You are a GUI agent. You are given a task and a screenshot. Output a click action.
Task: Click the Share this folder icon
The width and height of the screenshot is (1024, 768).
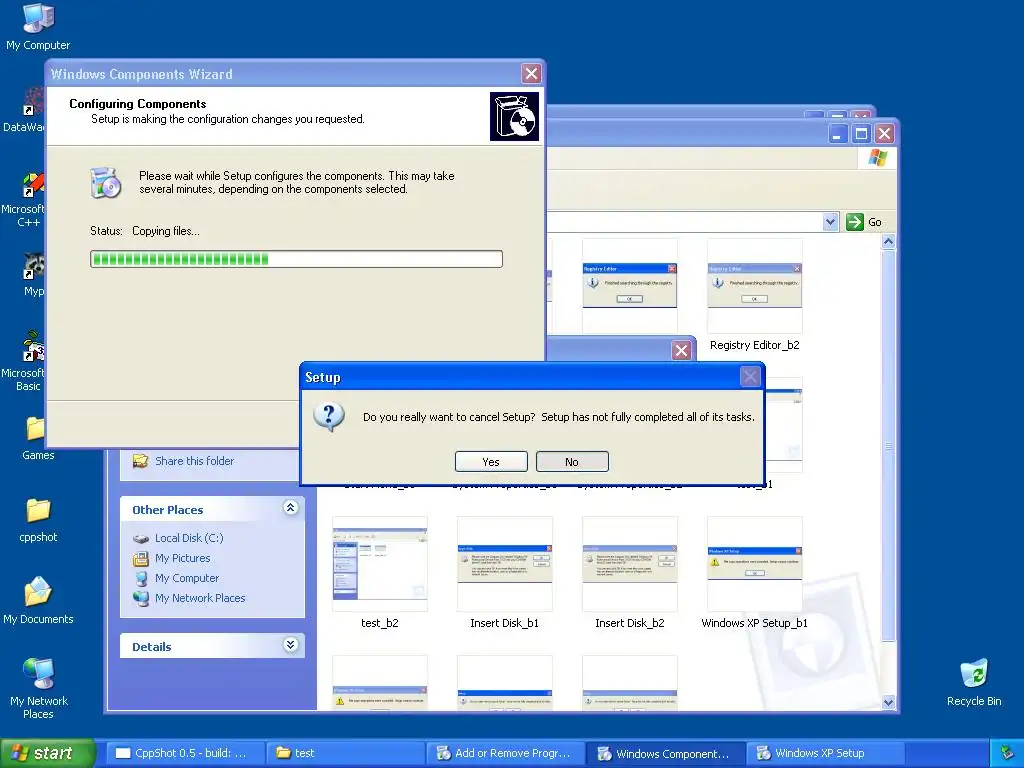[x=140, y=461]
